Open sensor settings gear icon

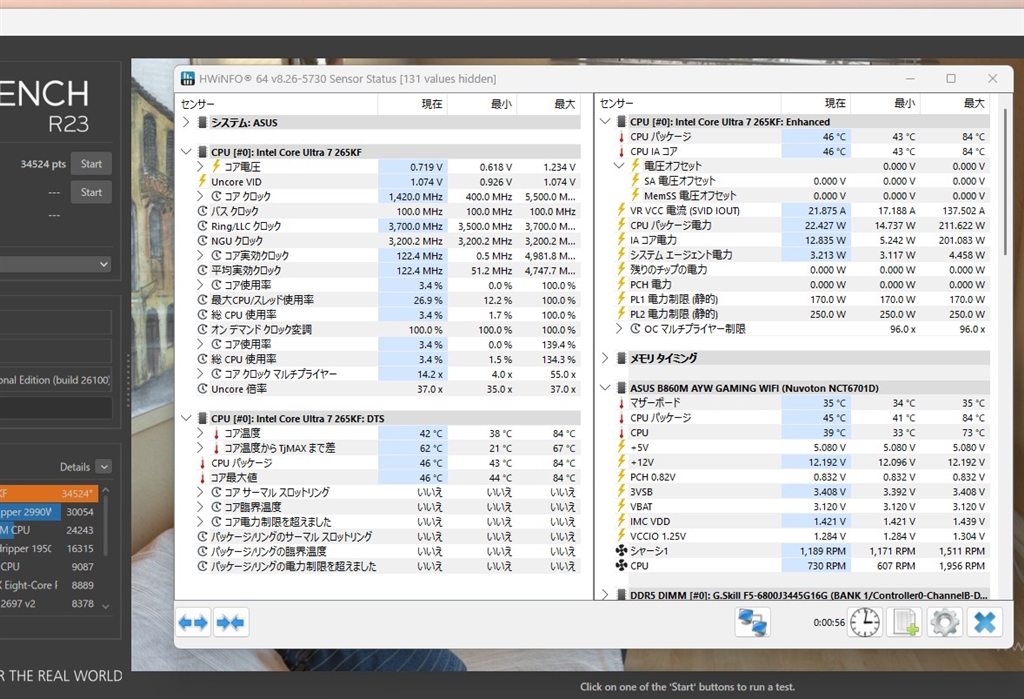(x=944, y=623)
